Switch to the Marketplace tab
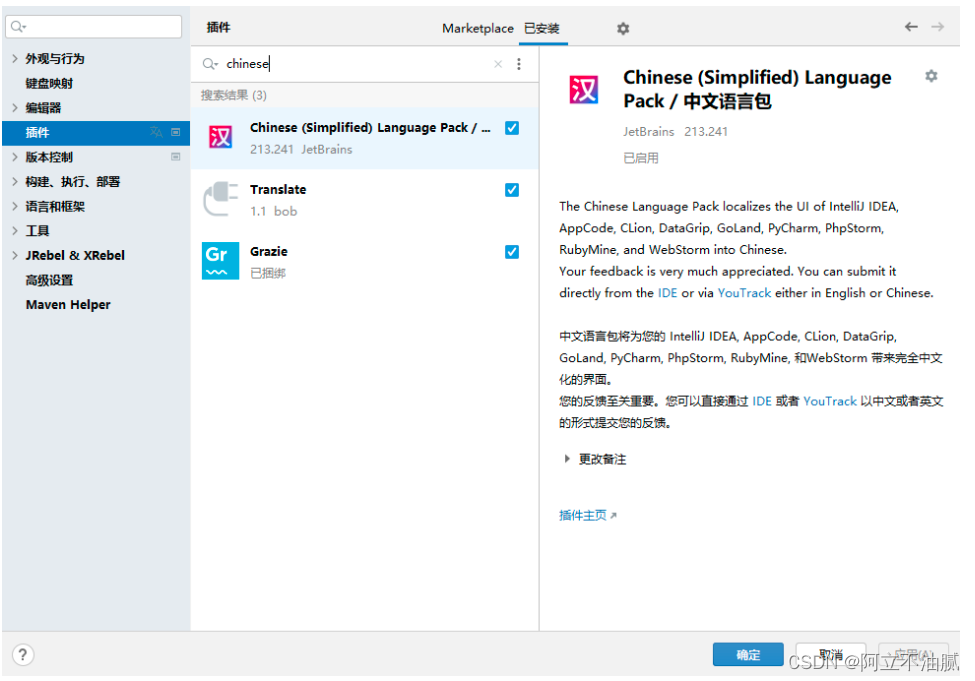Image resolution: width=975 pixels, height=681 pixels. 478,29
